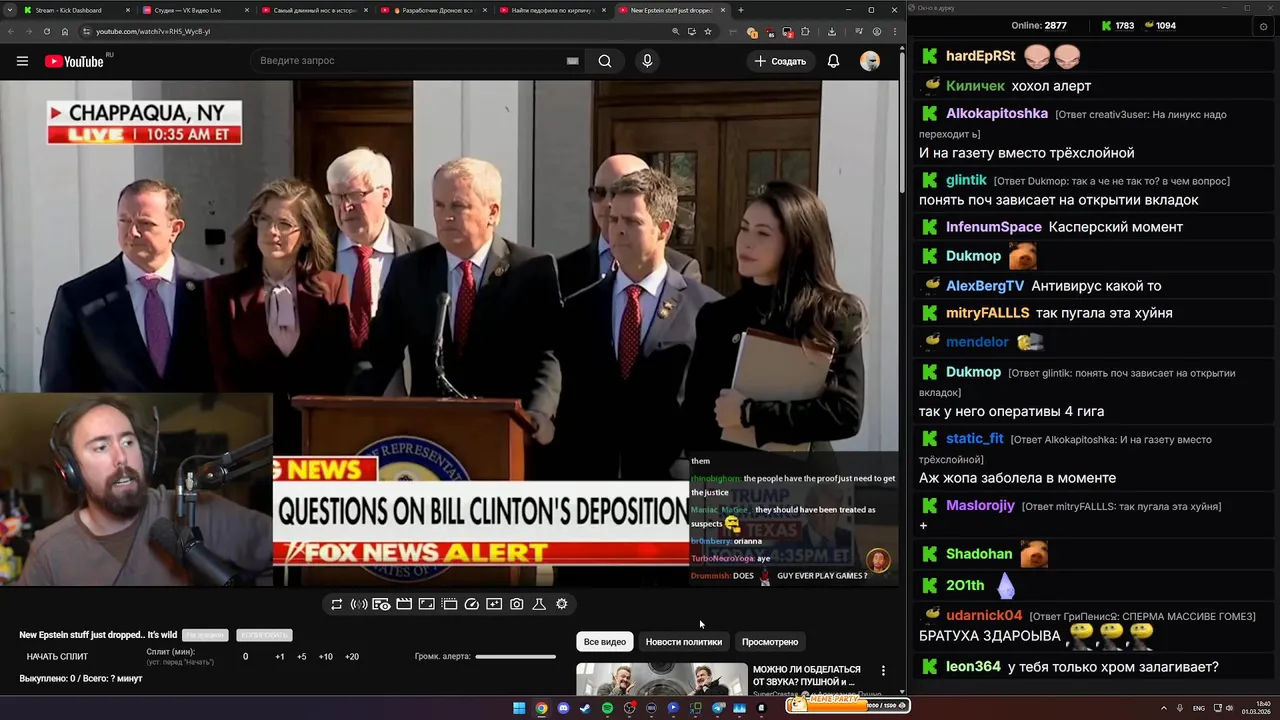Select the Все видео filter chip
The image size is (1280, 720).
[605, 642]
